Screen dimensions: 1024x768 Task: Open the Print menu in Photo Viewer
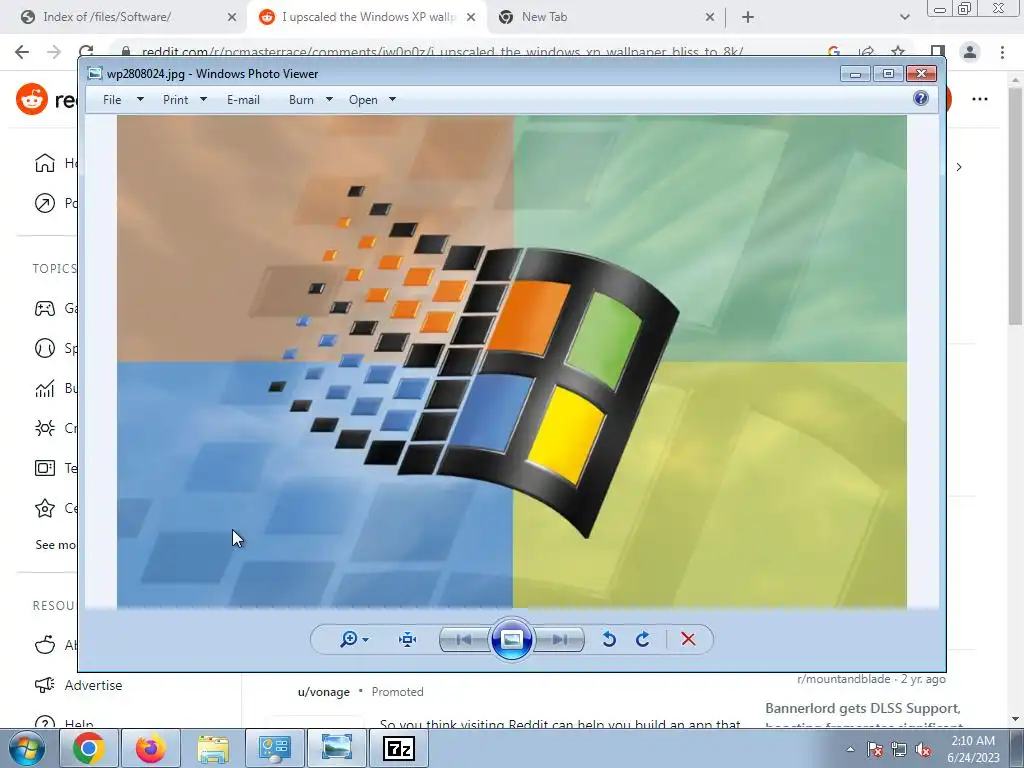(175, 99)
